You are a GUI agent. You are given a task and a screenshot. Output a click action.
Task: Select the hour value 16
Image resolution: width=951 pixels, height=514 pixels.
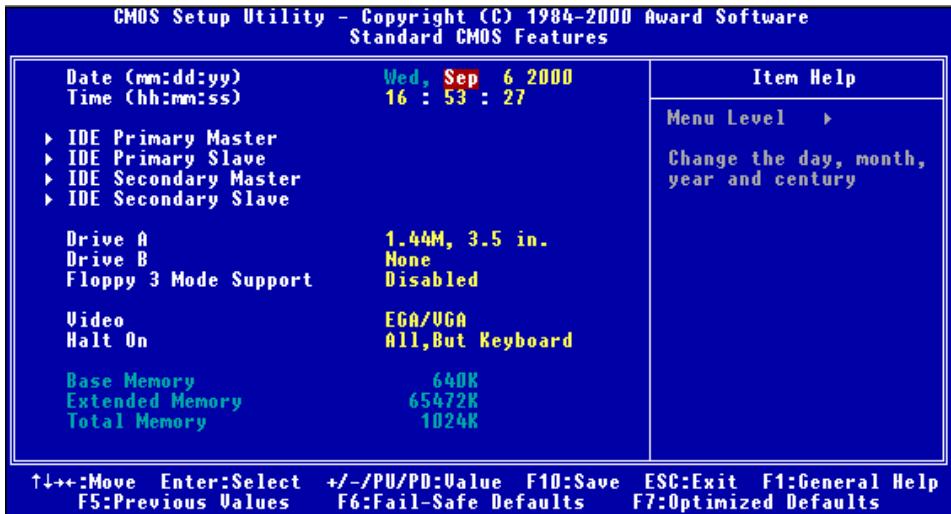pyautogui.click(x=396, y=98)
